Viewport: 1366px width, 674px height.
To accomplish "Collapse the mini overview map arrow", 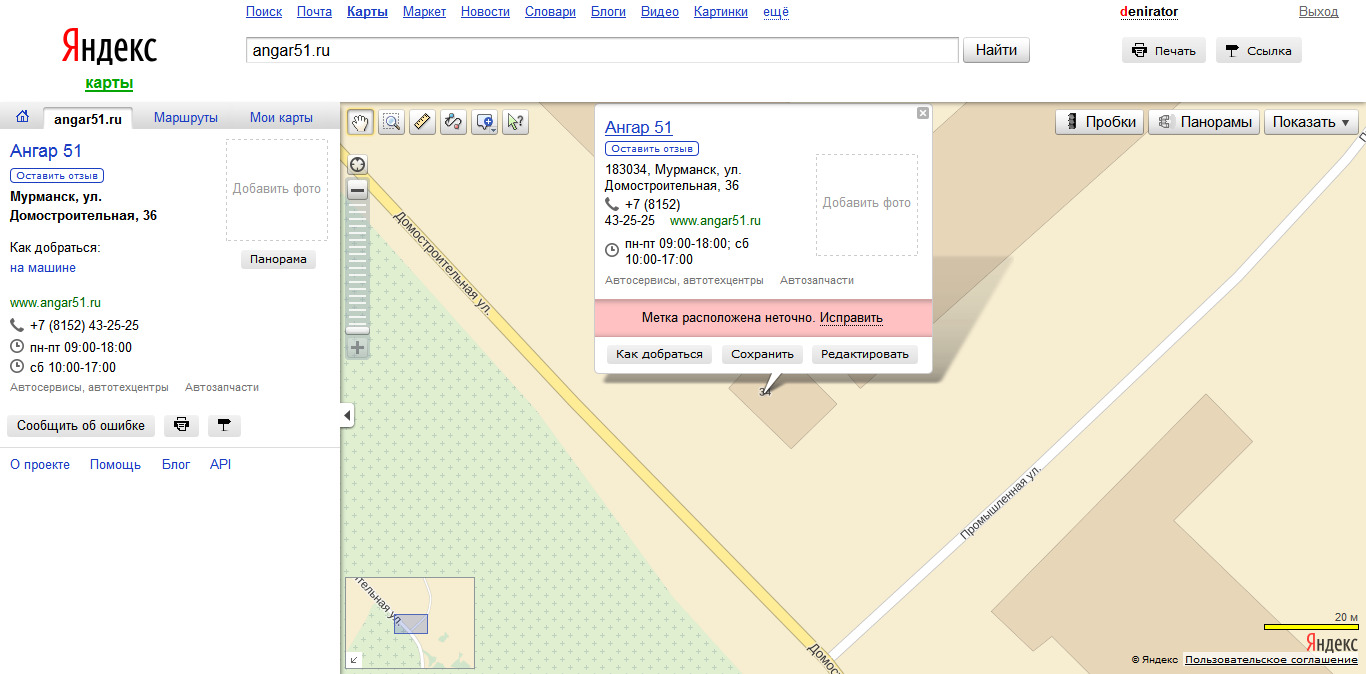I will click(x=353, y=659).
